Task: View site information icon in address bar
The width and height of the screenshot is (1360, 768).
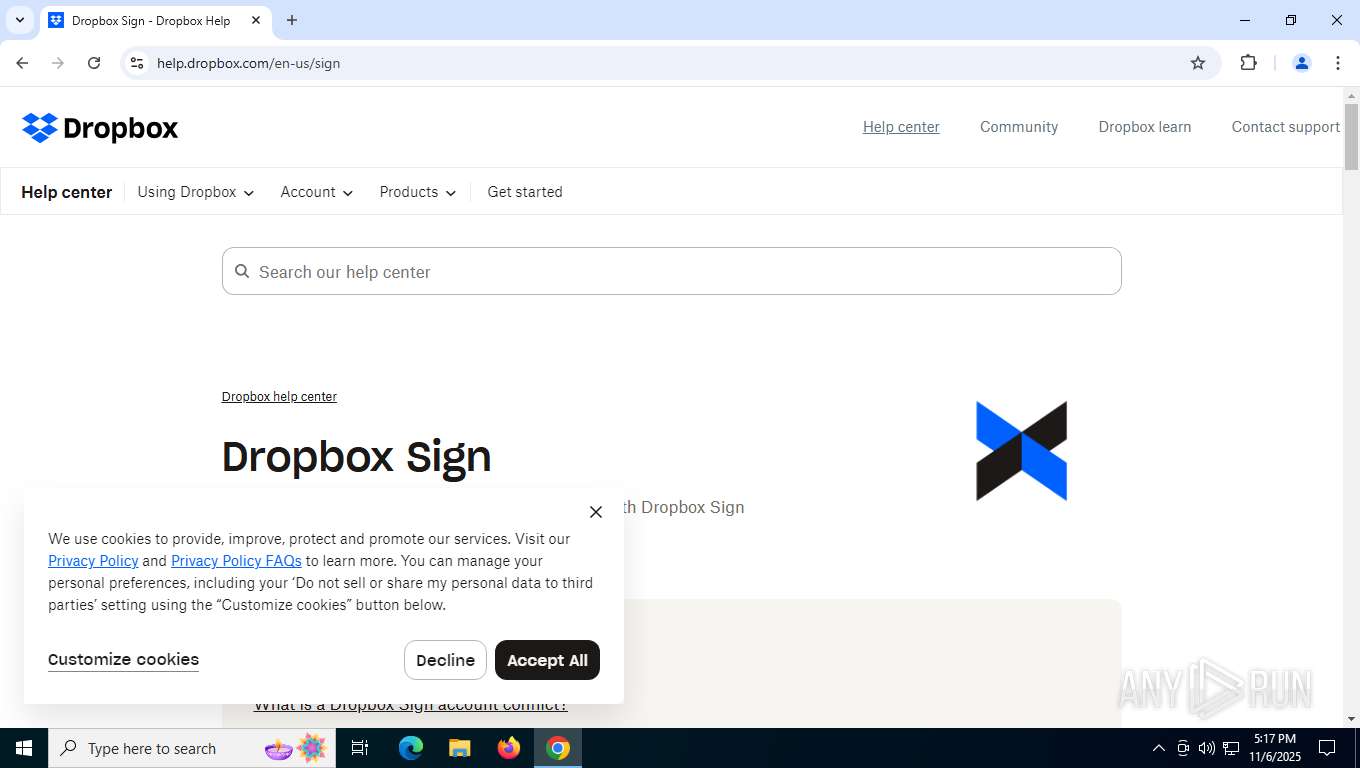Action: 137,63
